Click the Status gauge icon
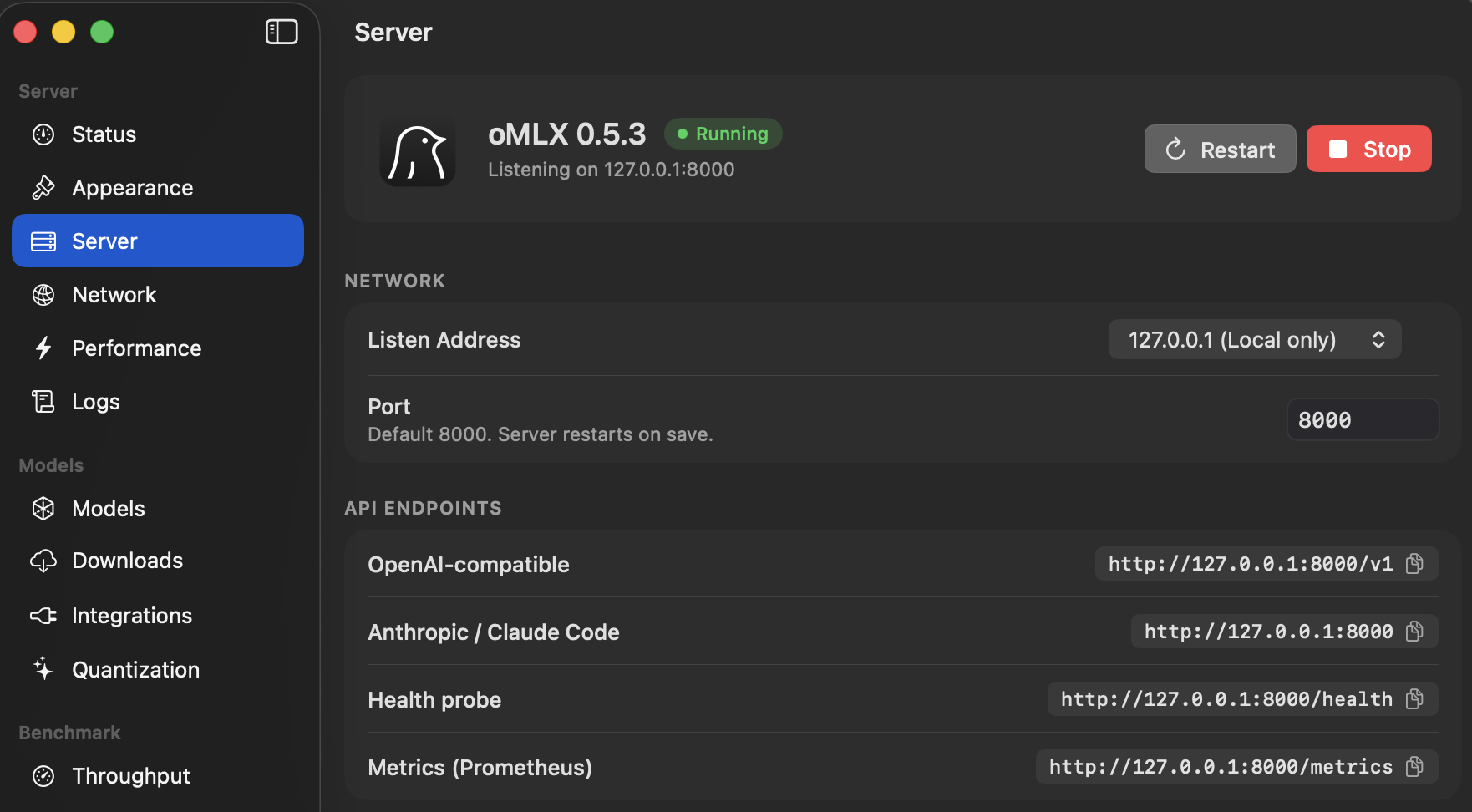This screenshot has height=812, width=1472. click(x=43, y=134)
